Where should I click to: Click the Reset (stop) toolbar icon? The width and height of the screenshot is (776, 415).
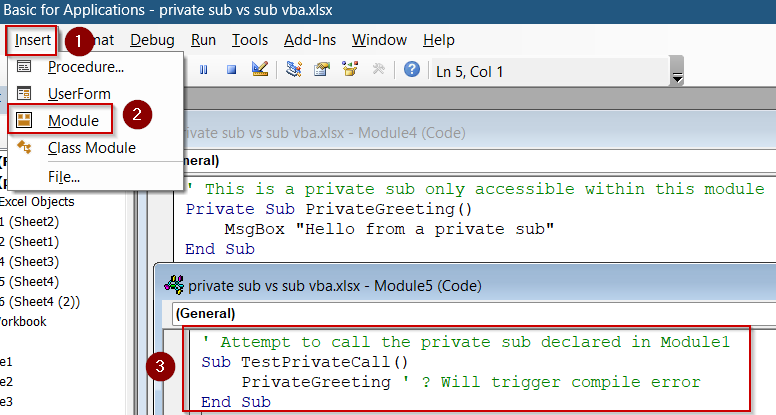click(x=231, y=70)
